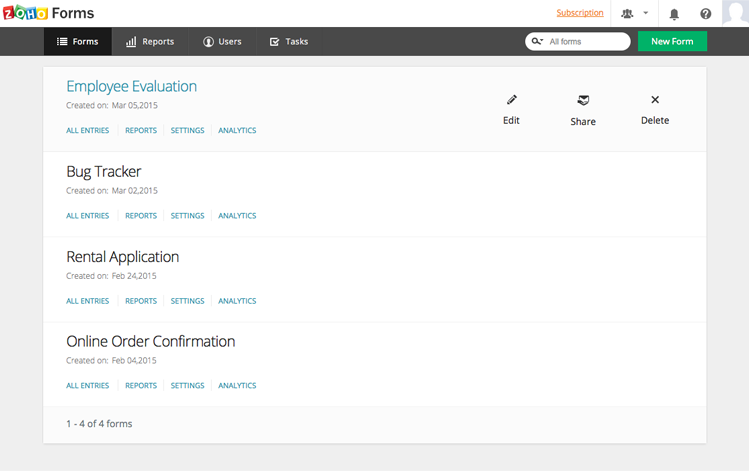The height and width of the screenshot is (471, 749).
Task: Click the New Form button
Action: 672,41
